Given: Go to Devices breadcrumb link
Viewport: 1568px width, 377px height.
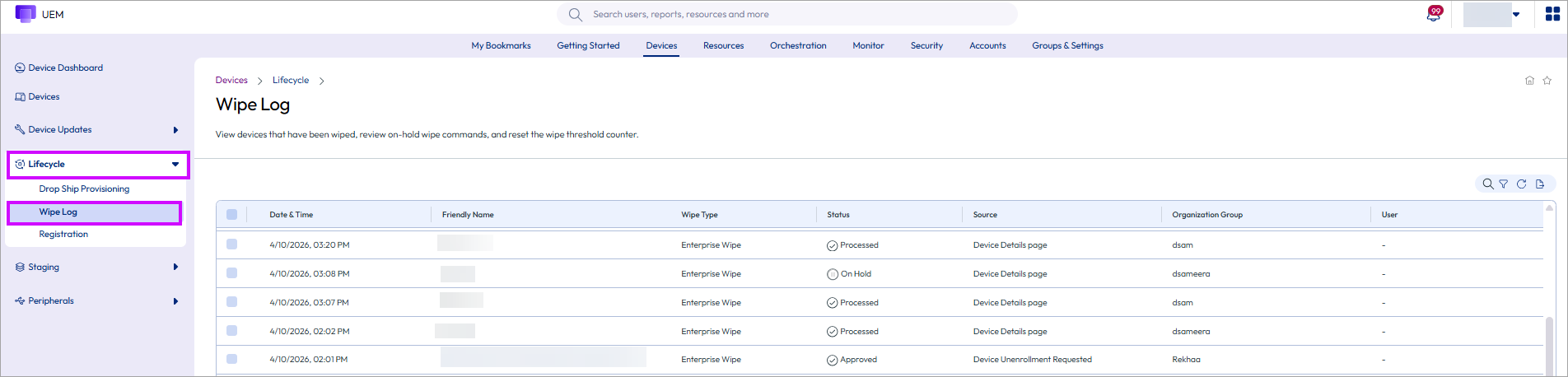Looking at the screenshot, I should click(231, 80).
